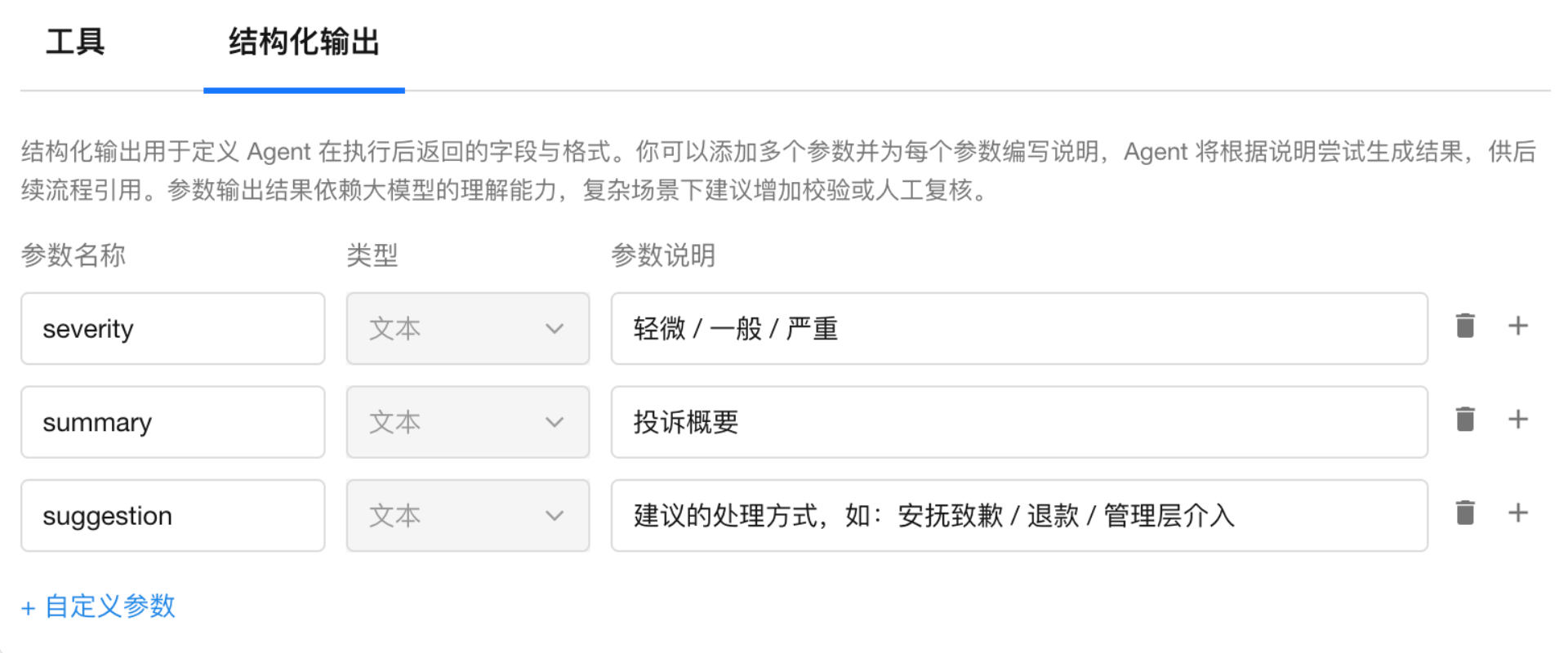Screen dimensions: 1568x653
Task: Edit the 轻微 / 一般 / 严重 description field
Action: coord(1018,328)
